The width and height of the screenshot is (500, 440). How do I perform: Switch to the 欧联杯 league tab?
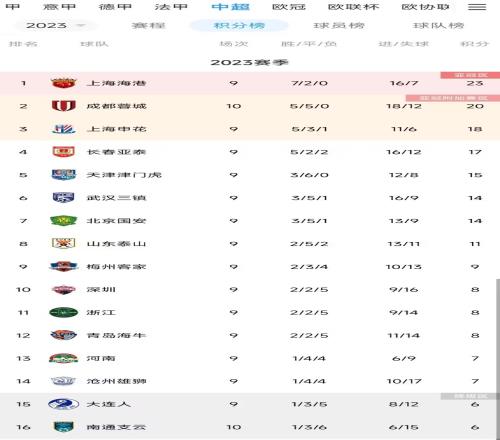(353, 7)
